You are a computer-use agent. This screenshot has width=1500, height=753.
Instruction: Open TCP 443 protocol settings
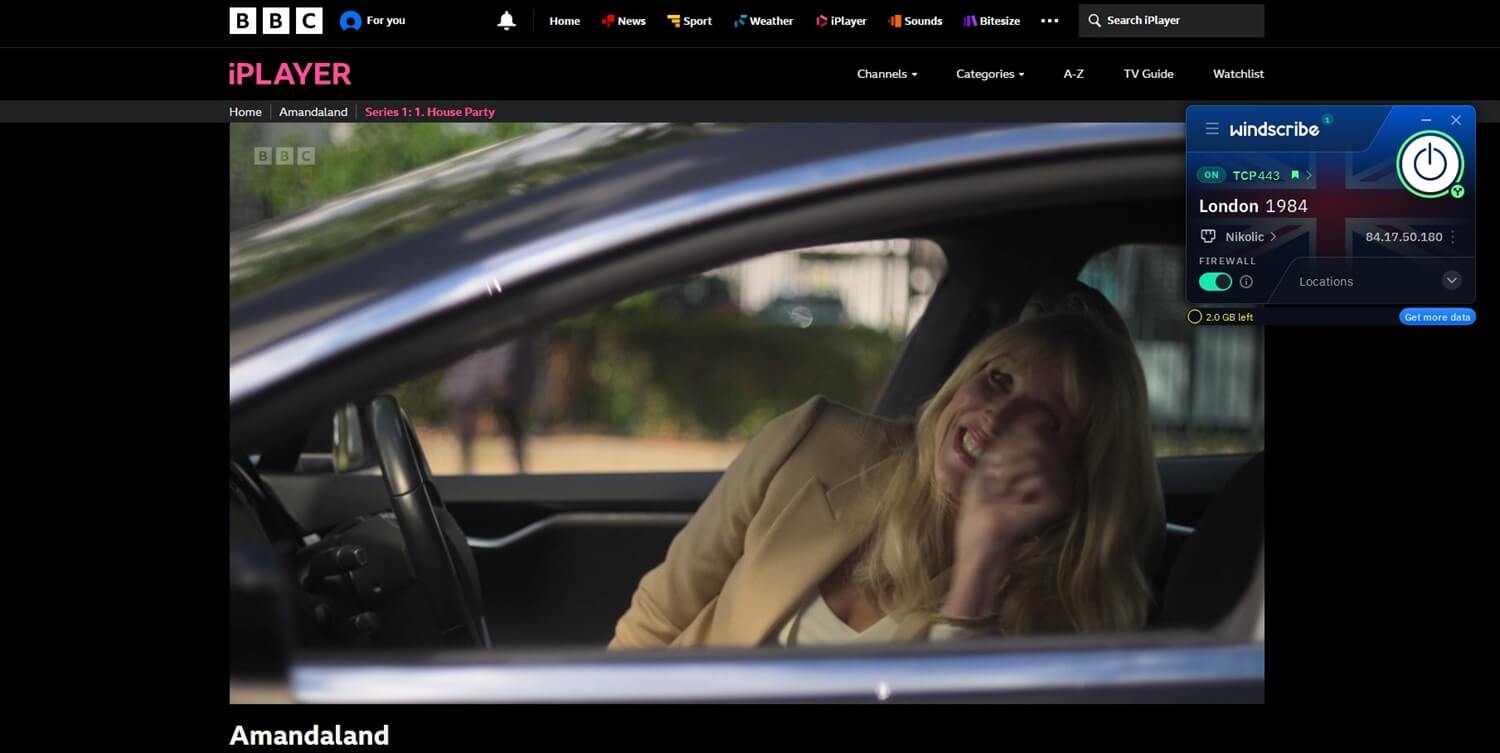coord(1256,175)
